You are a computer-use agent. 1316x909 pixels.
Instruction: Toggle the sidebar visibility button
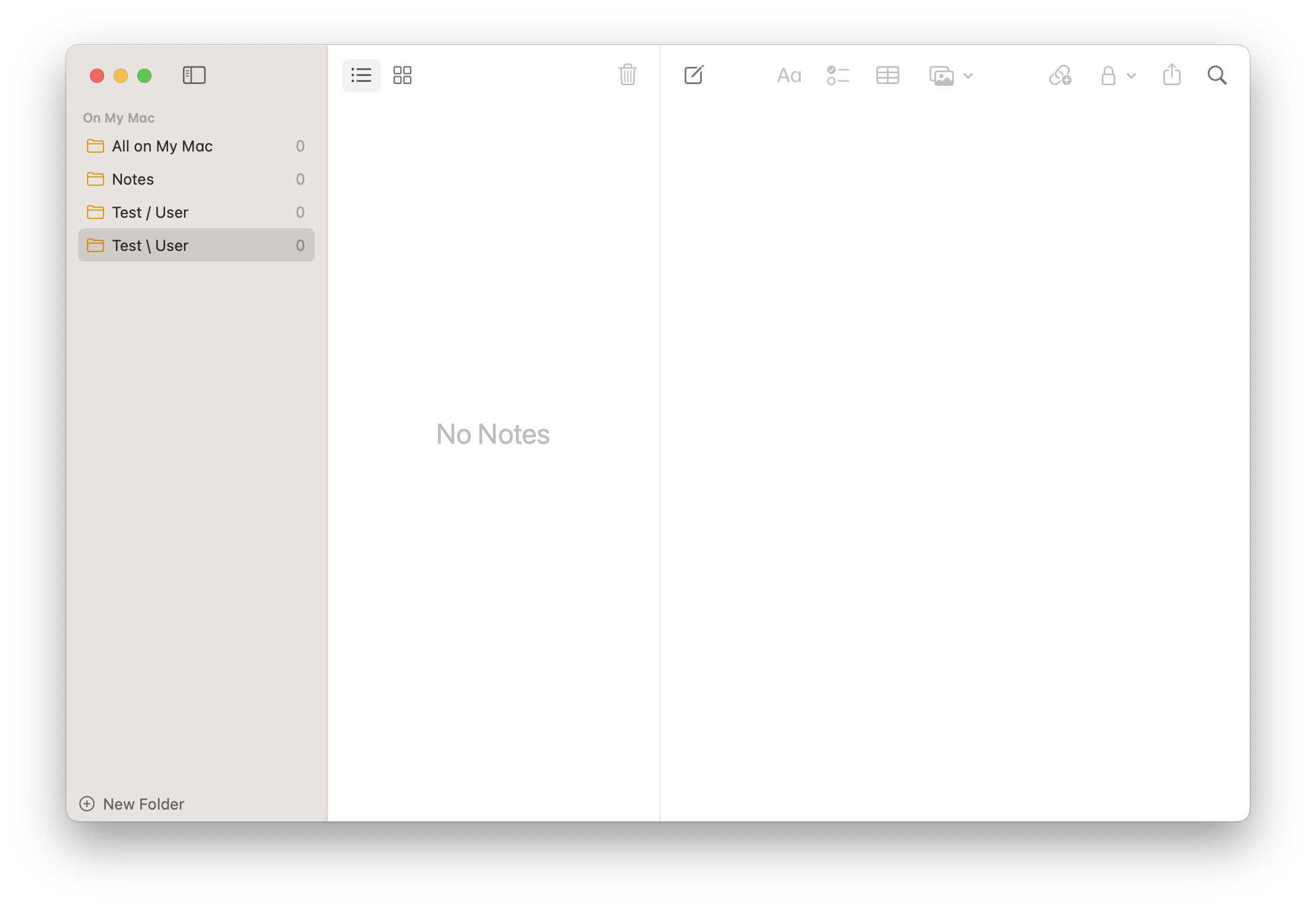pos(194,75)
